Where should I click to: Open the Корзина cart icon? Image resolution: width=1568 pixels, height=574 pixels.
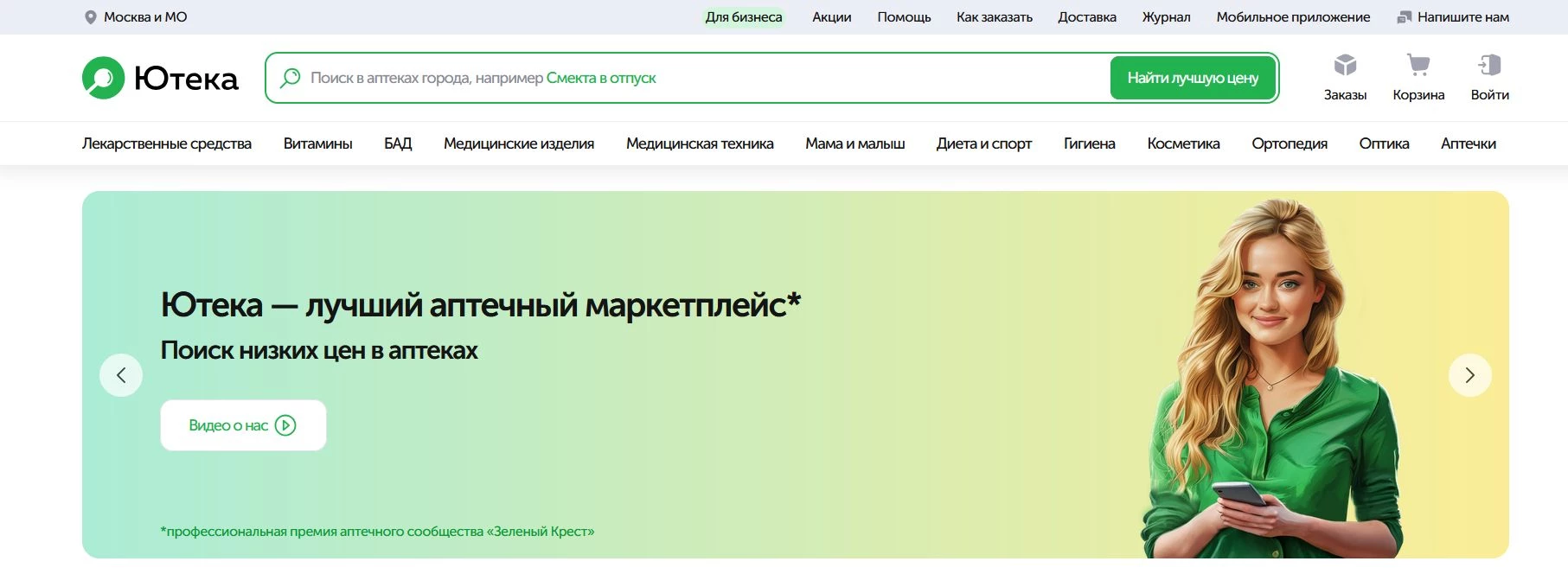click(1418, 65)
